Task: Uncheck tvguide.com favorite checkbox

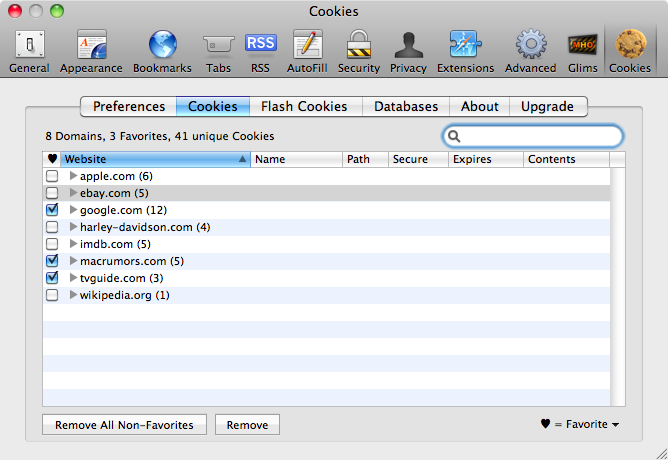Action: 52,278
